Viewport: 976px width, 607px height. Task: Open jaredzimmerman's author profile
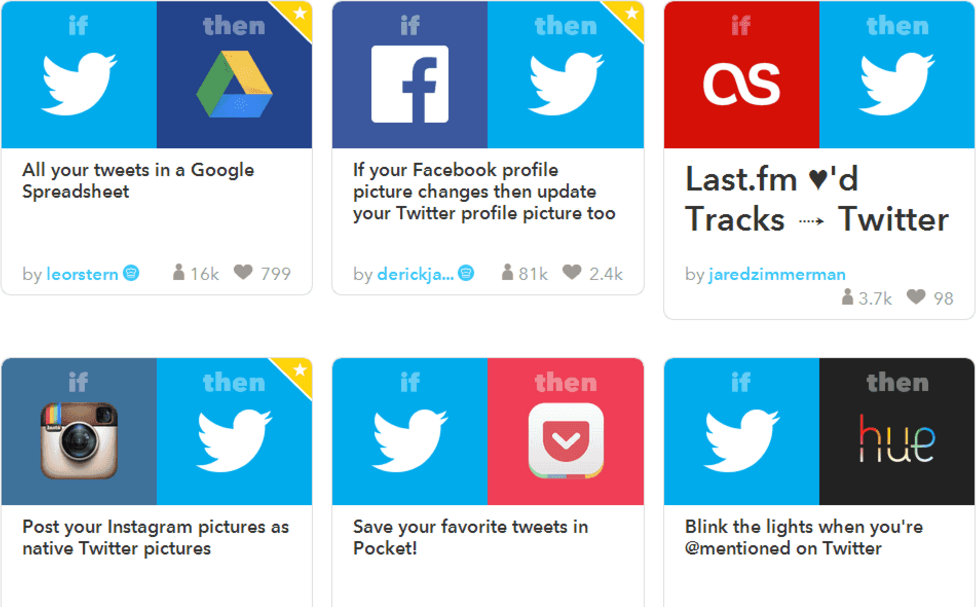pyautogui.click(x=777, y=274)
